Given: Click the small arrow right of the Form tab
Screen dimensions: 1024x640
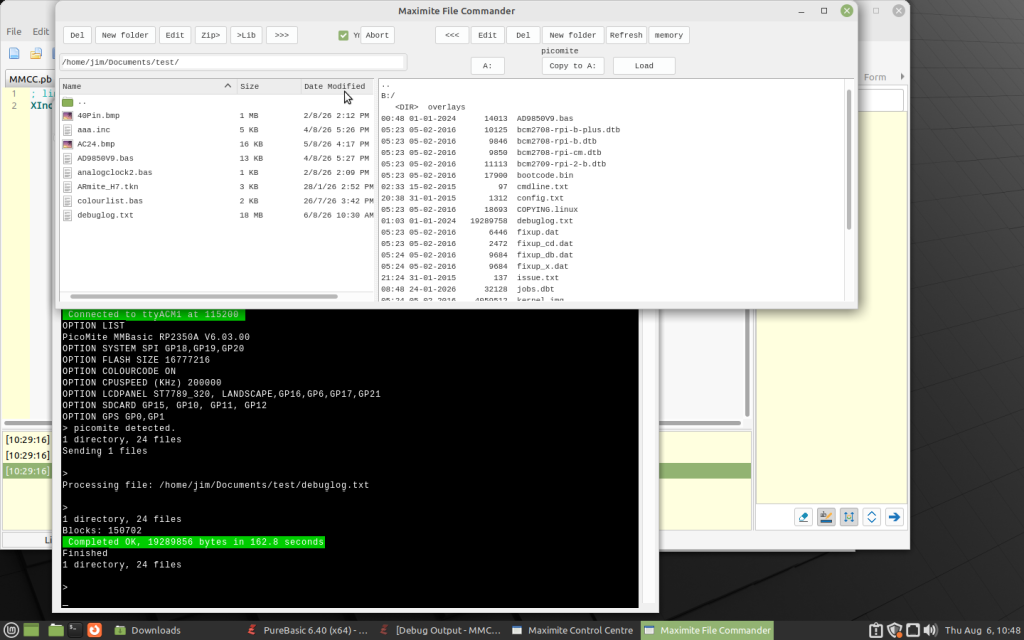Looking at the screenshot, I should pos(902,76).
